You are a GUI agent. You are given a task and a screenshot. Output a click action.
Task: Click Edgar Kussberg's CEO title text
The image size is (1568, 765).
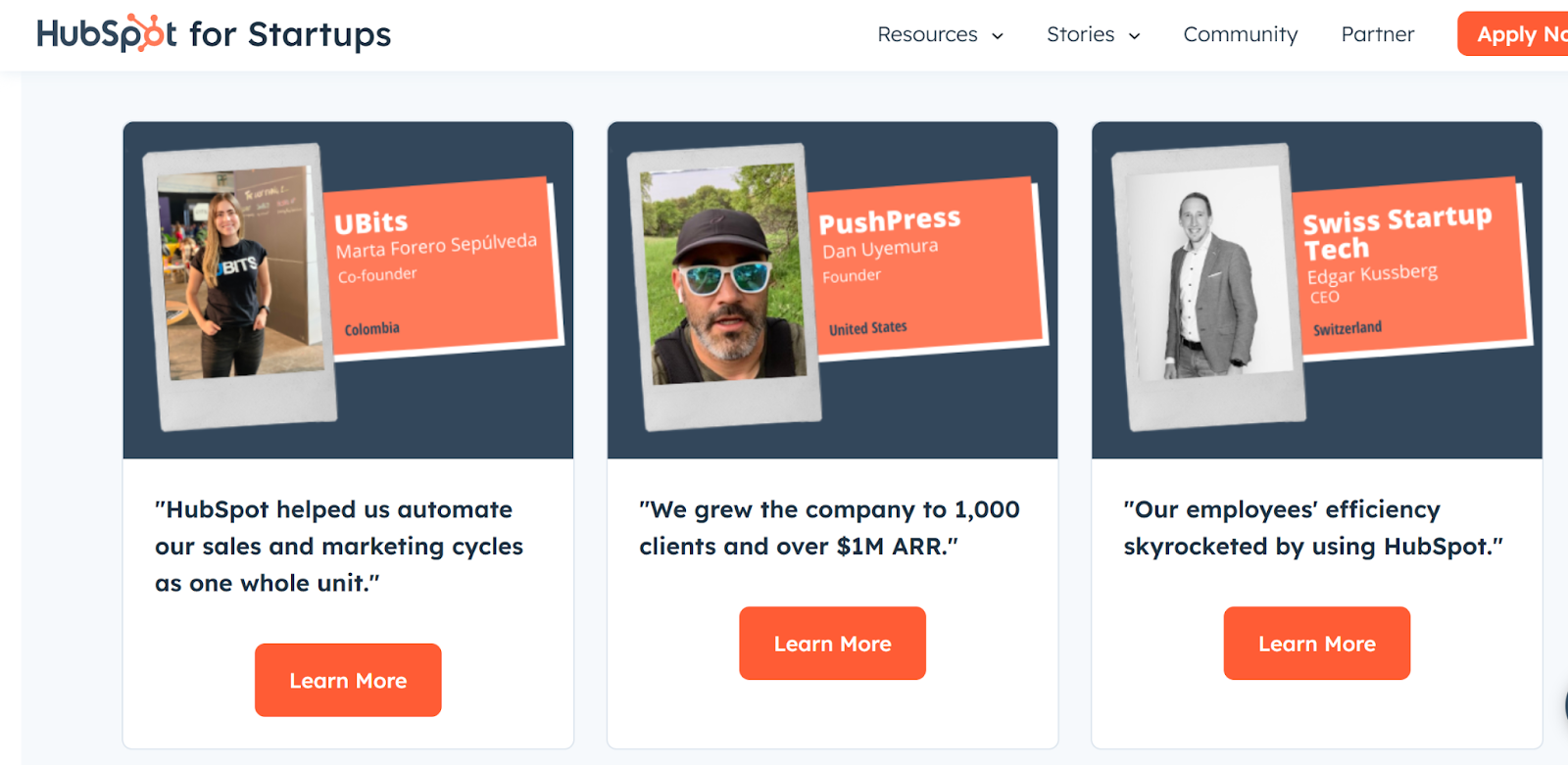[x=1324, y=298]
